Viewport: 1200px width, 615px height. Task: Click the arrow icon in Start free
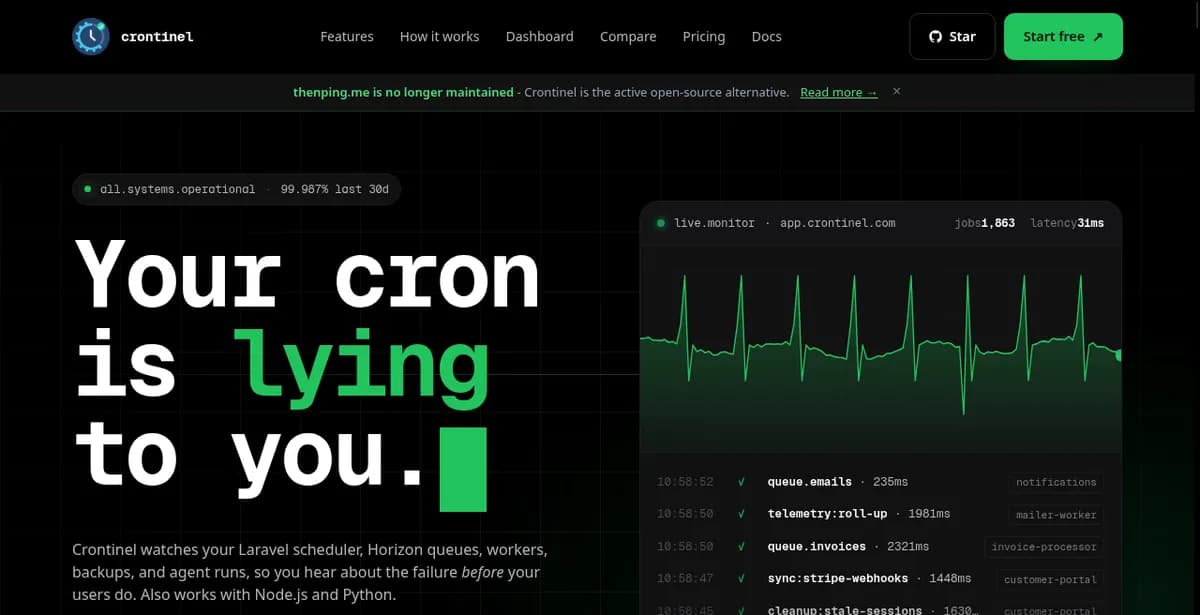[1098, 37]
